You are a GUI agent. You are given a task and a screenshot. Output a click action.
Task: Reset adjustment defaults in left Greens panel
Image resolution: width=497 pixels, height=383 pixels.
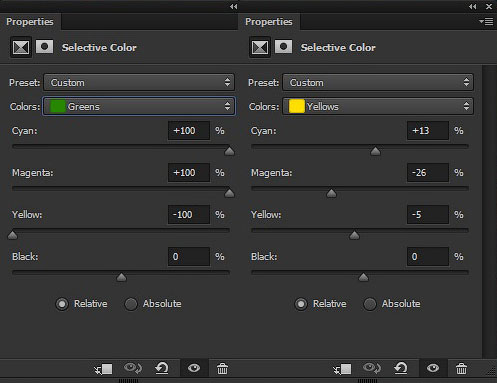click(x=162, y=368)
